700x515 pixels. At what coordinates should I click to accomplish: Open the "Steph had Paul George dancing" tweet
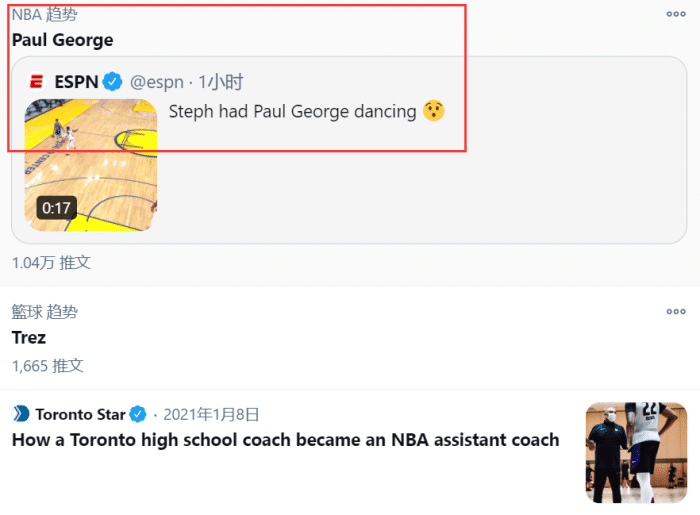click(x=292, y=111)
